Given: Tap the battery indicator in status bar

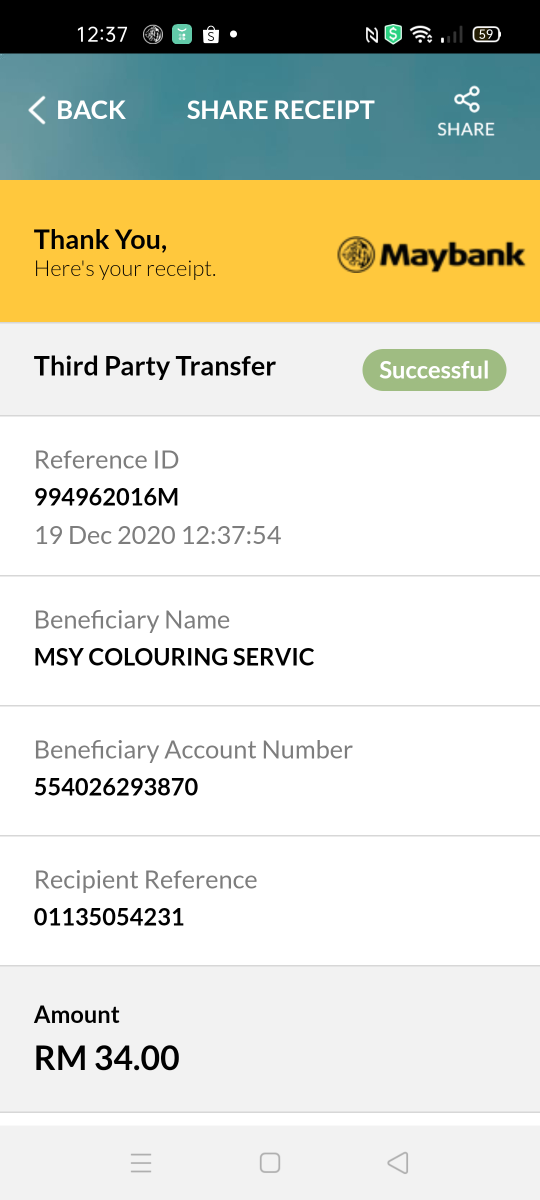Looking at the screenshot, I should pos(486,35).
